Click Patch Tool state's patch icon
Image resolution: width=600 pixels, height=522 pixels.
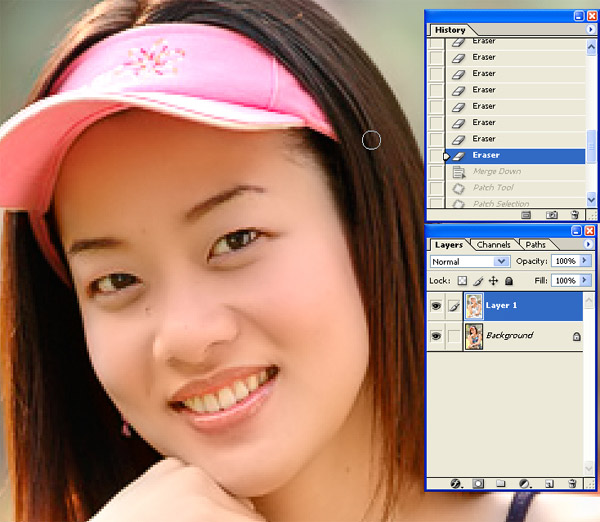point(458,188)
